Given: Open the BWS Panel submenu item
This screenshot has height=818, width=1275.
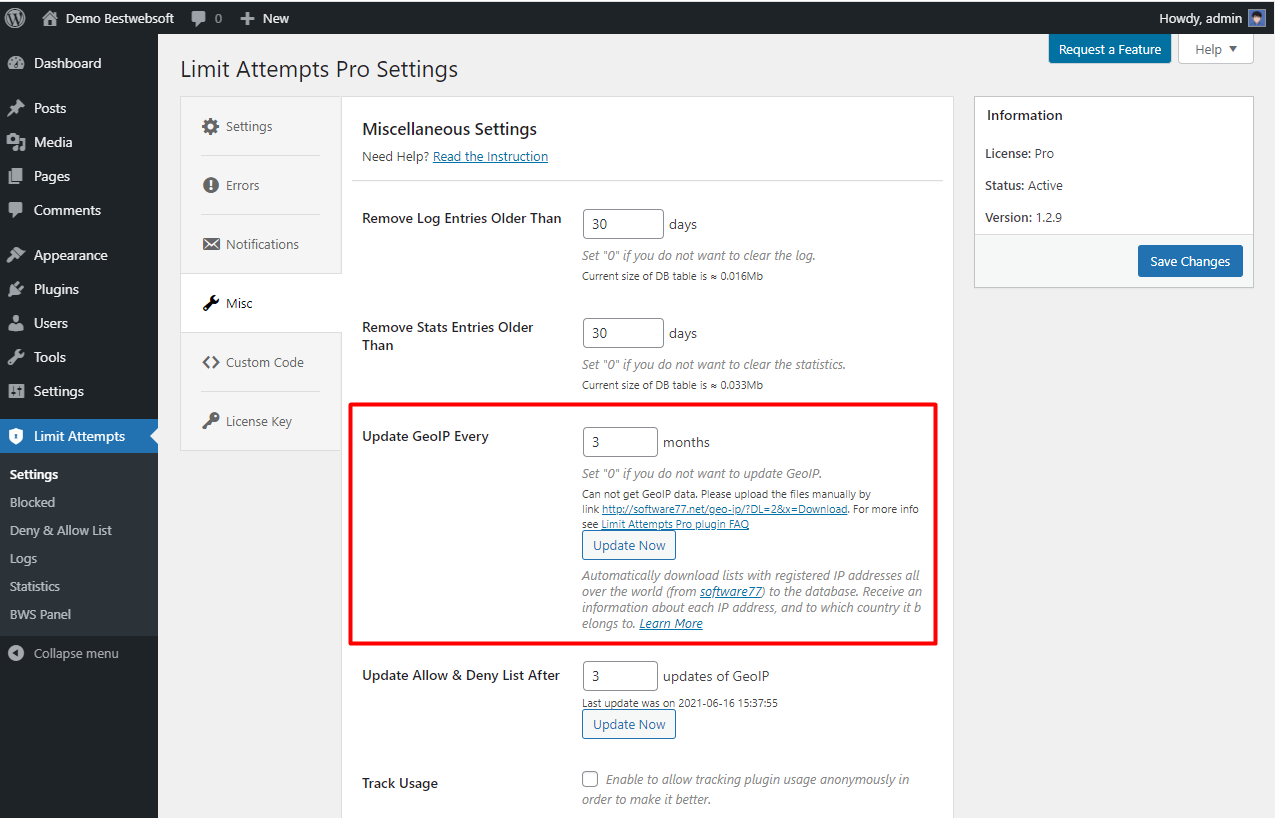Looking at the screenshot, I should pyautogui.click(x=40, y=614).
